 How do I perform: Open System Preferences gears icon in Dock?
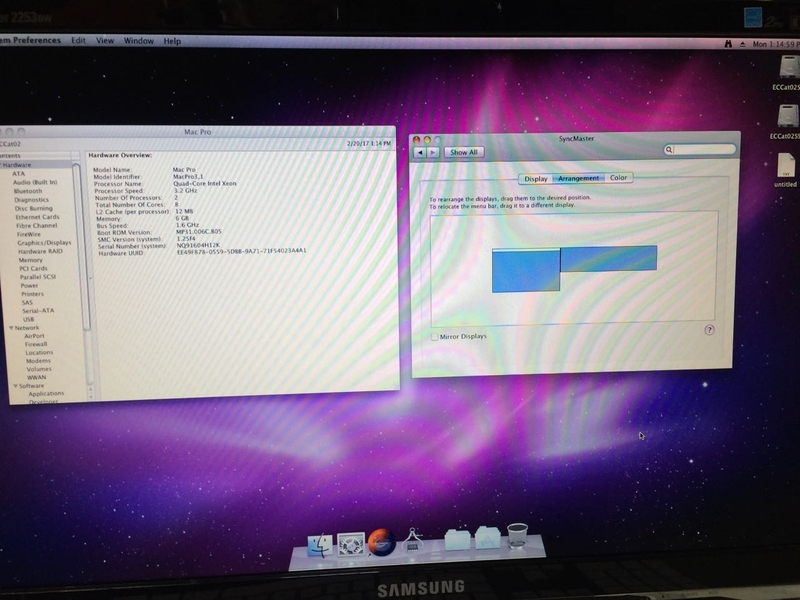pyautogui.click(x=351, y=544)
